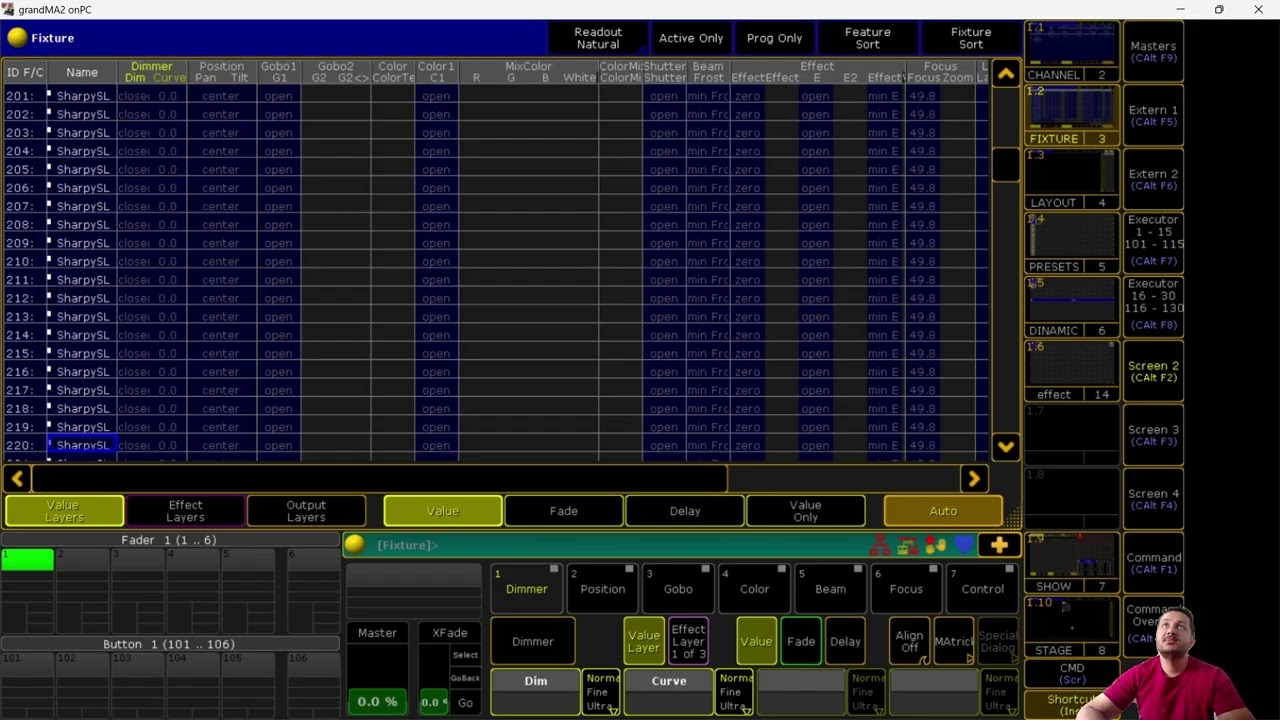Open the SHOW view thumbnail

click(x=1071, y=565)
